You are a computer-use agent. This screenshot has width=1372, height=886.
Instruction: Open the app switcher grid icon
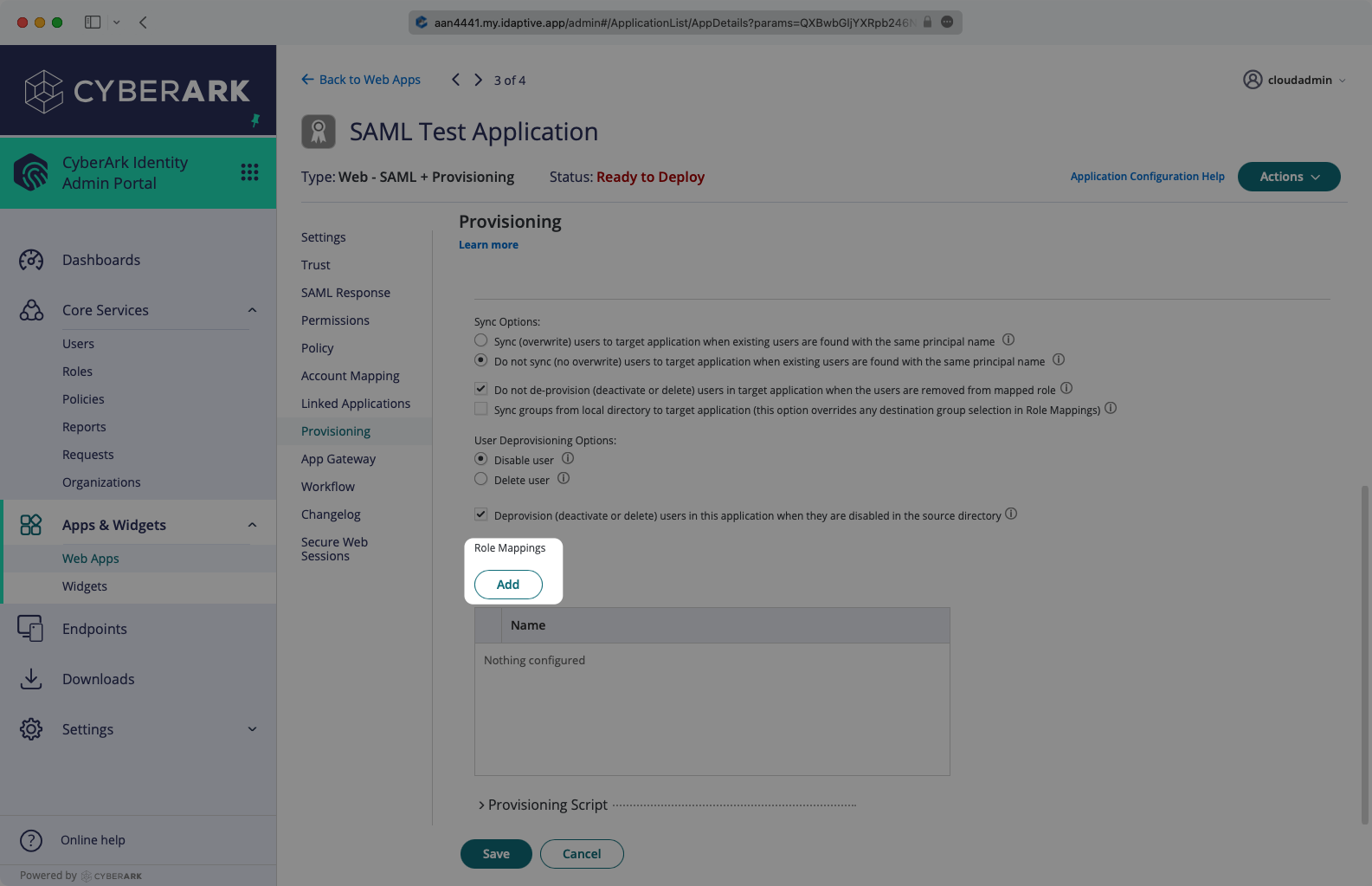pyautogui.click(x=249, y=172)
